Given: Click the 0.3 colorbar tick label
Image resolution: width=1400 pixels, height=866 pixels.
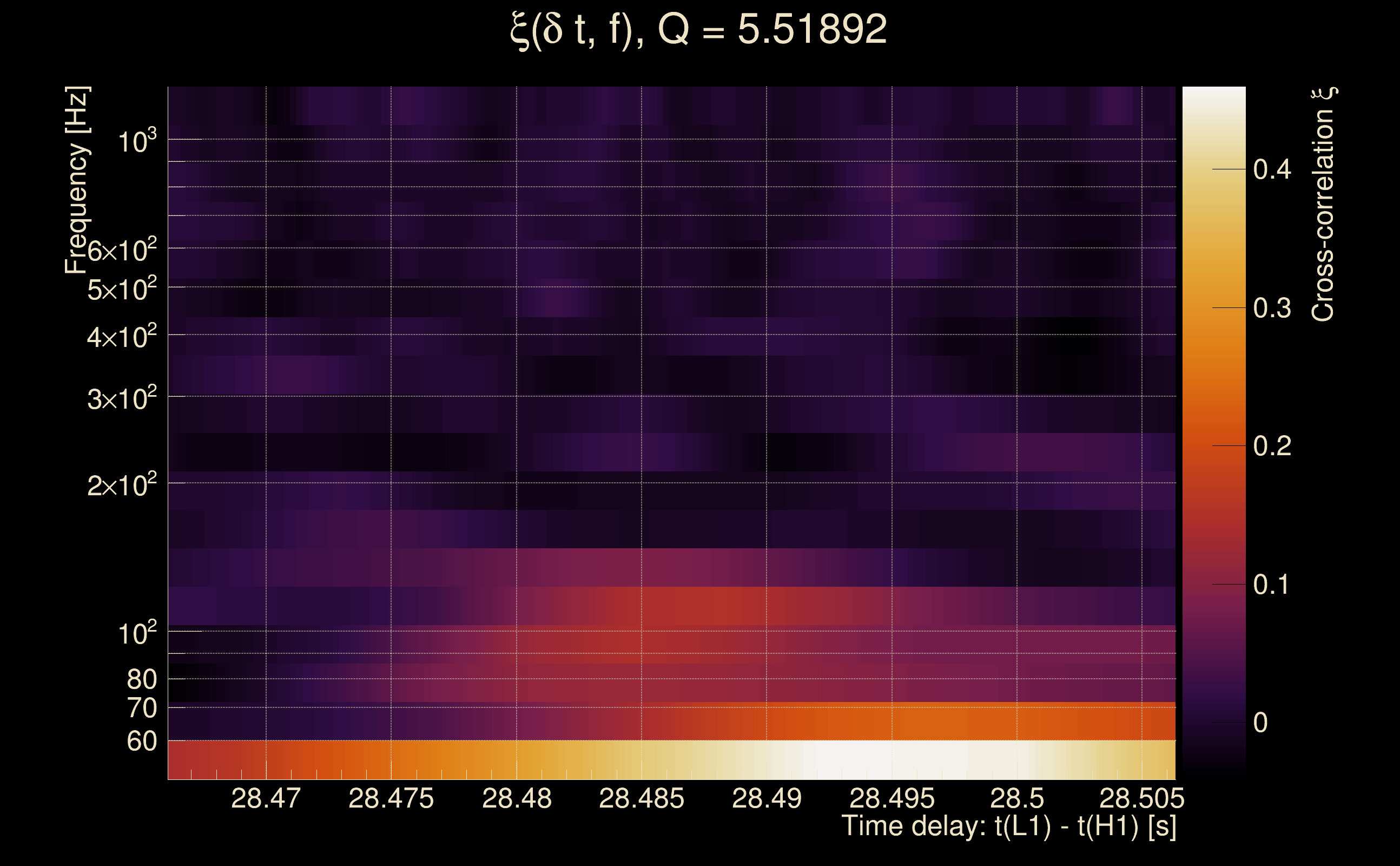Looking at the screenshot, I should (1272, 308).
